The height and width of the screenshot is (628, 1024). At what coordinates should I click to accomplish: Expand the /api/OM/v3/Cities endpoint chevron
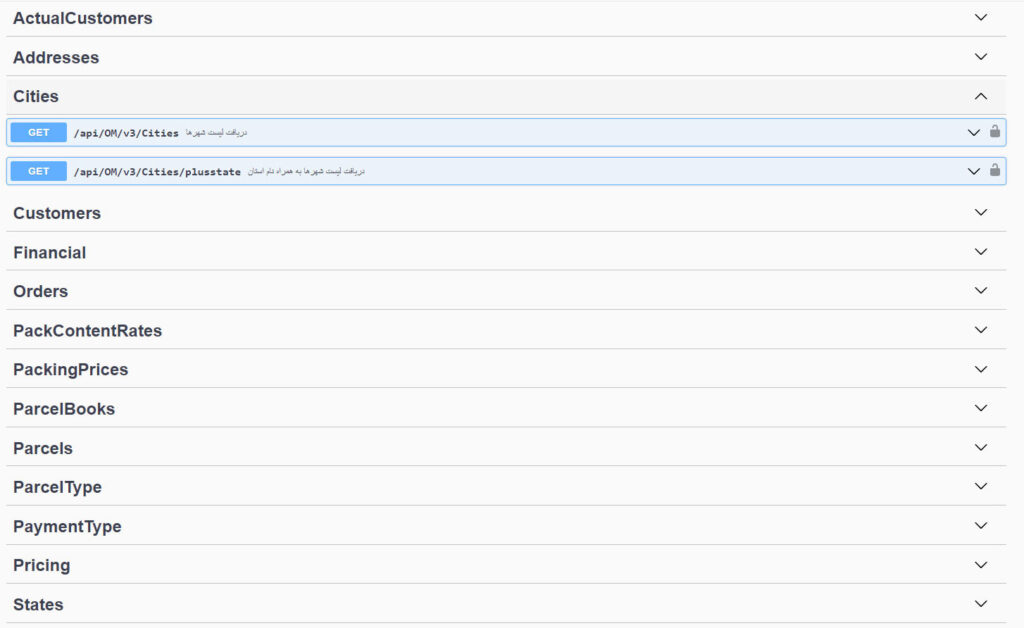(973, 132)
